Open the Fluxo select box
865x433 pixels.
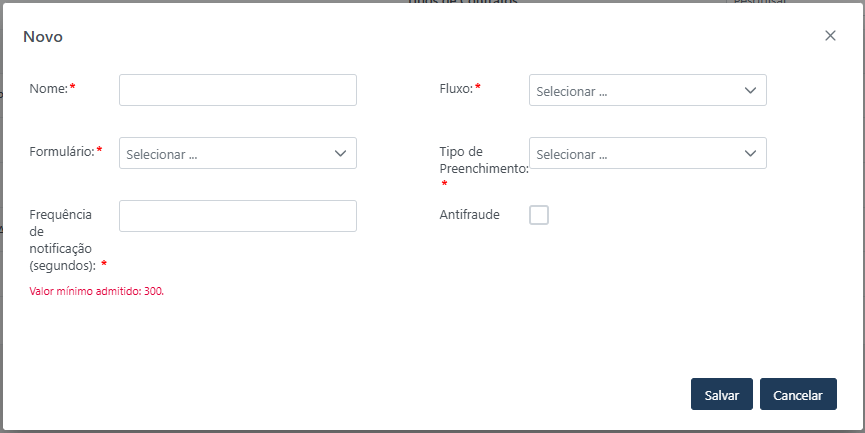[636, 90]
